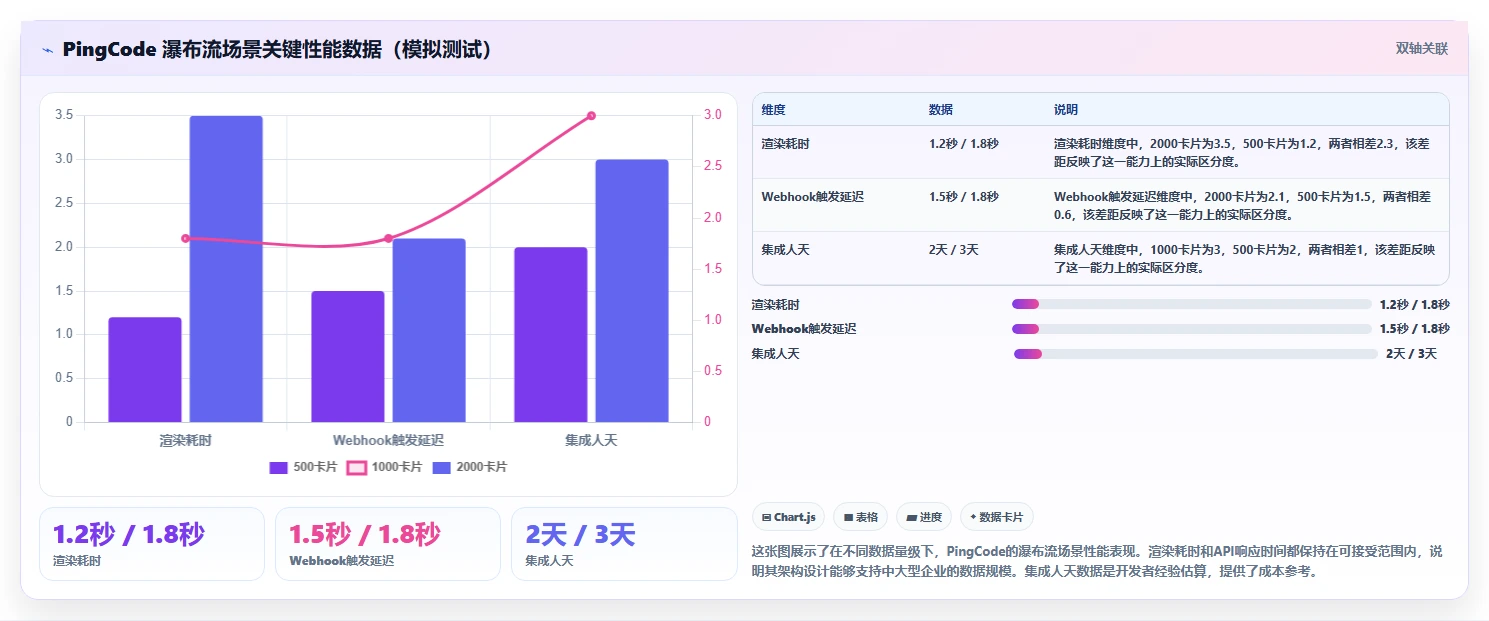Click the 500卡片 bar for Webhook触发延迟
The width and height of the screenshot is (1489, 621).
(348, 357)
